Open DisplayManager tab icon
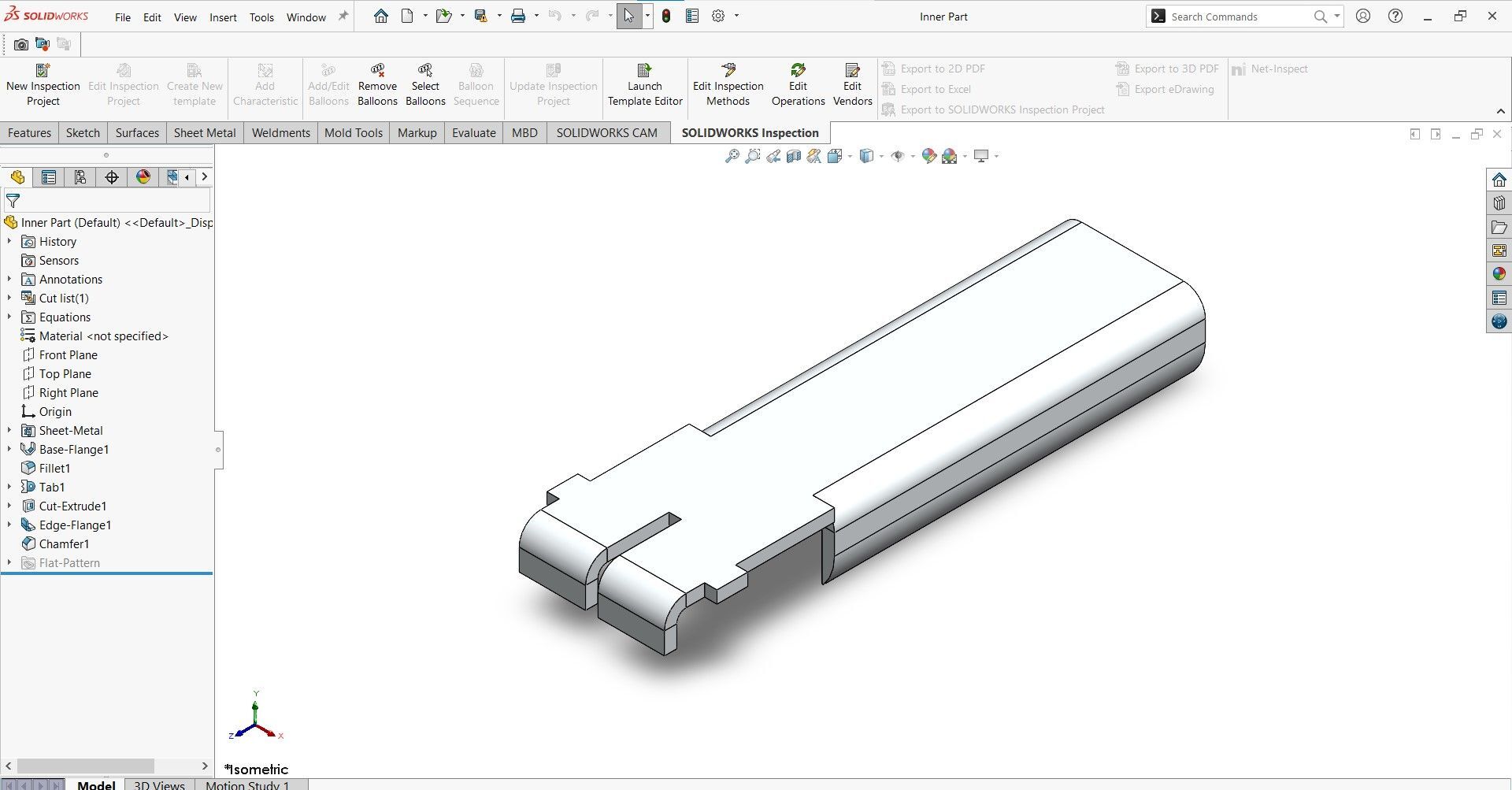1512x790 pixels. coord(143,177)
